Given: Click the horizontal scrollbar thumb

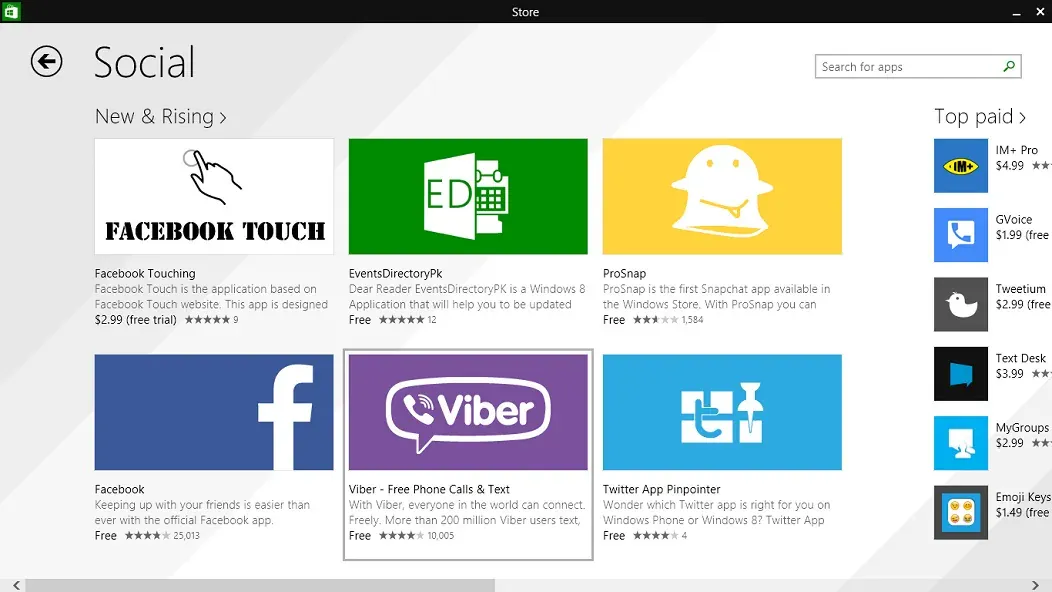Looking at the screenshot, I should point(260,585).
